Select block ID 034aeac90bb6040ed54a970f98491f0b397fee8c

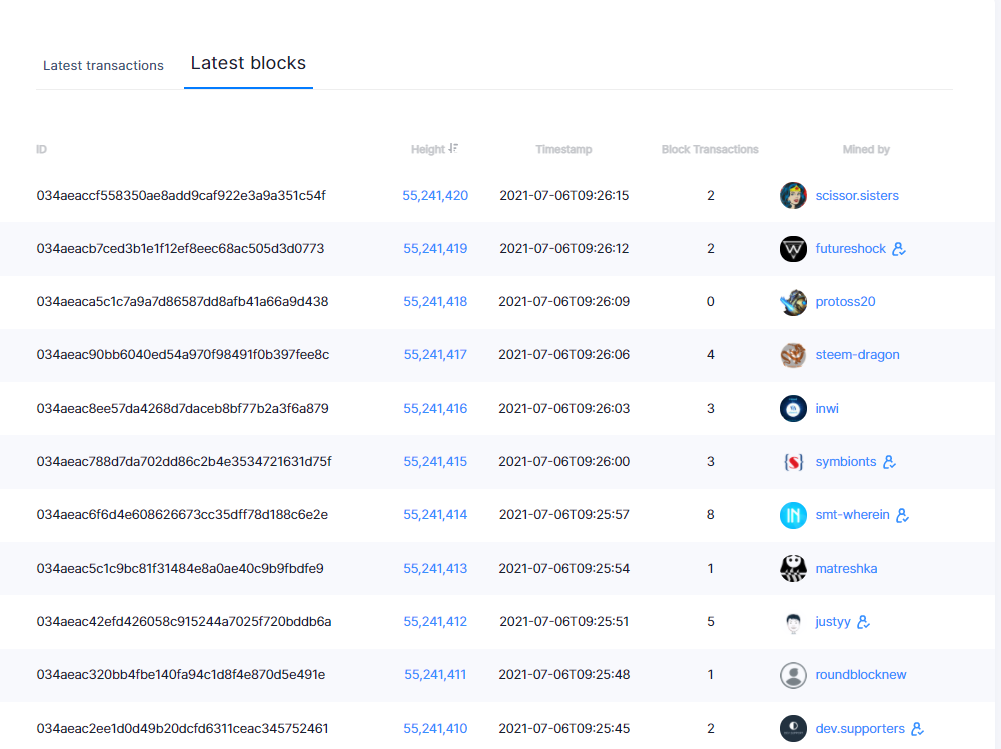183,354
